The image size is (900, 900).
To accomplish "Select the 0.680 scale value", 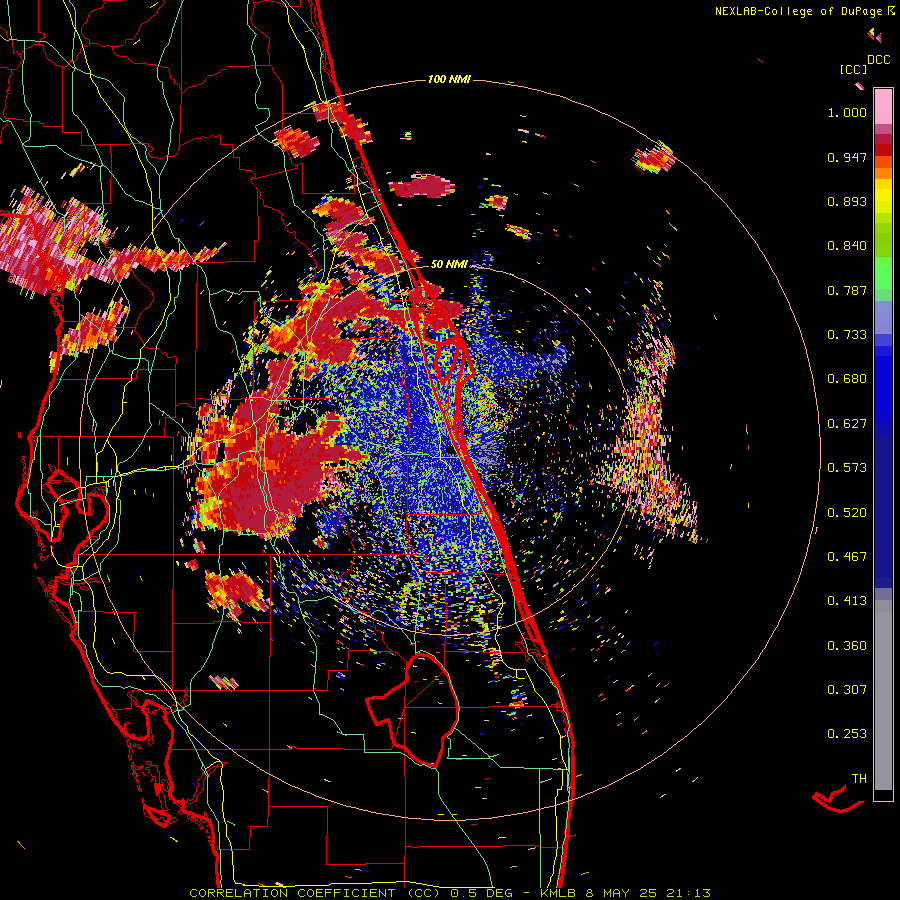I will (847, 379).
